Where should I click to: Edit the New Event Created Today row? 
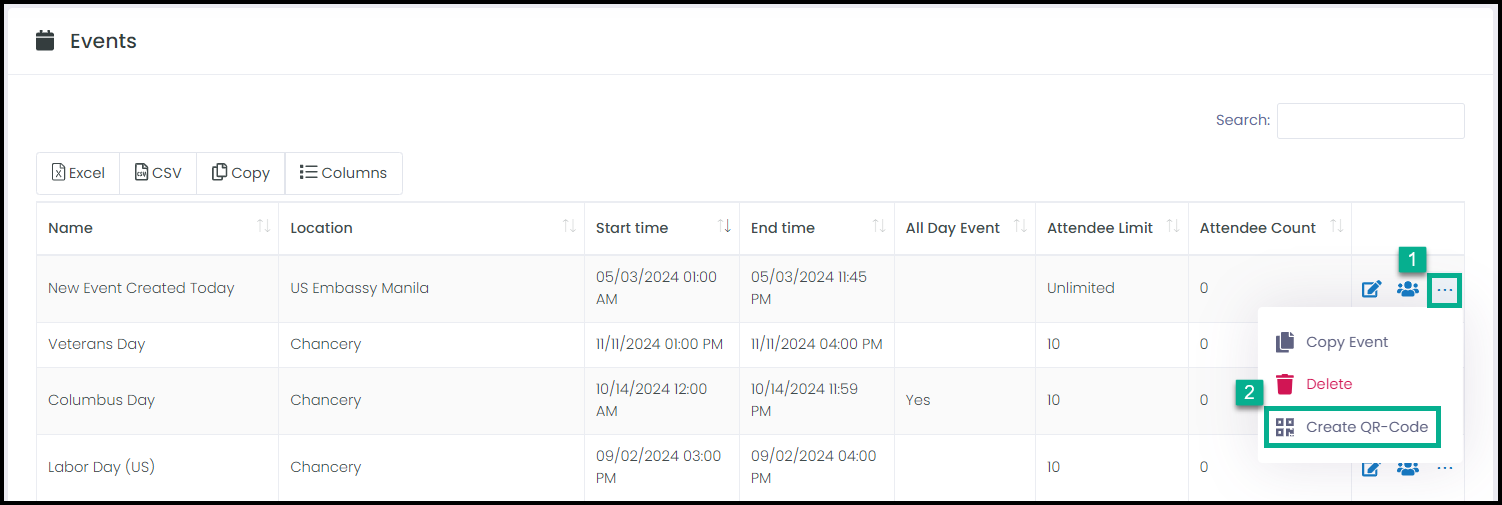[x=1372, y=290]
